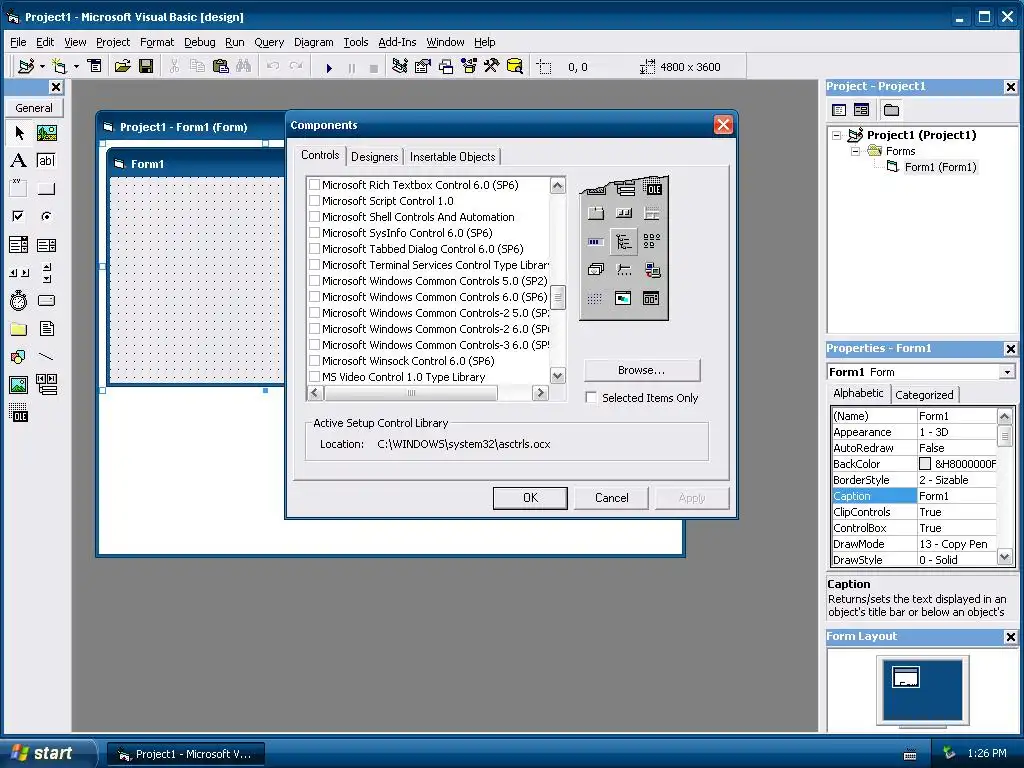The height and width of the screenshot is (768, 1024).
Task: Select the Data control tool in toolbox
Action: 46,385
